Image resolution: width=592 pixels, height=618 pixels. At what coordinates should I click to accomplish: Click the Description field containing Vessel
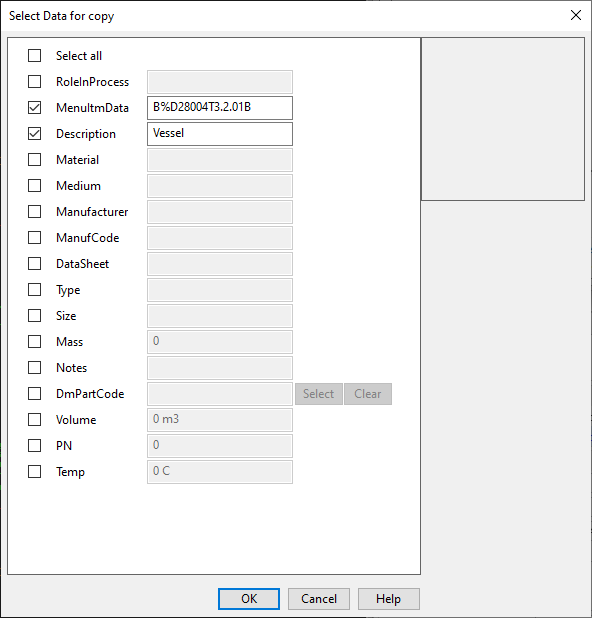pos(220,134)
